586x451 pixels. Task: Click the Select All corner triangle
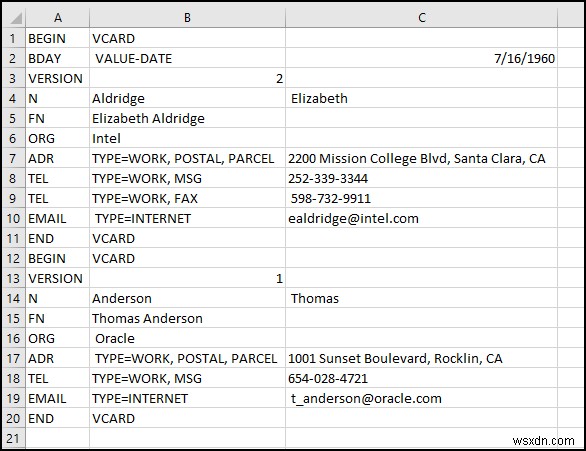[14, 18]
